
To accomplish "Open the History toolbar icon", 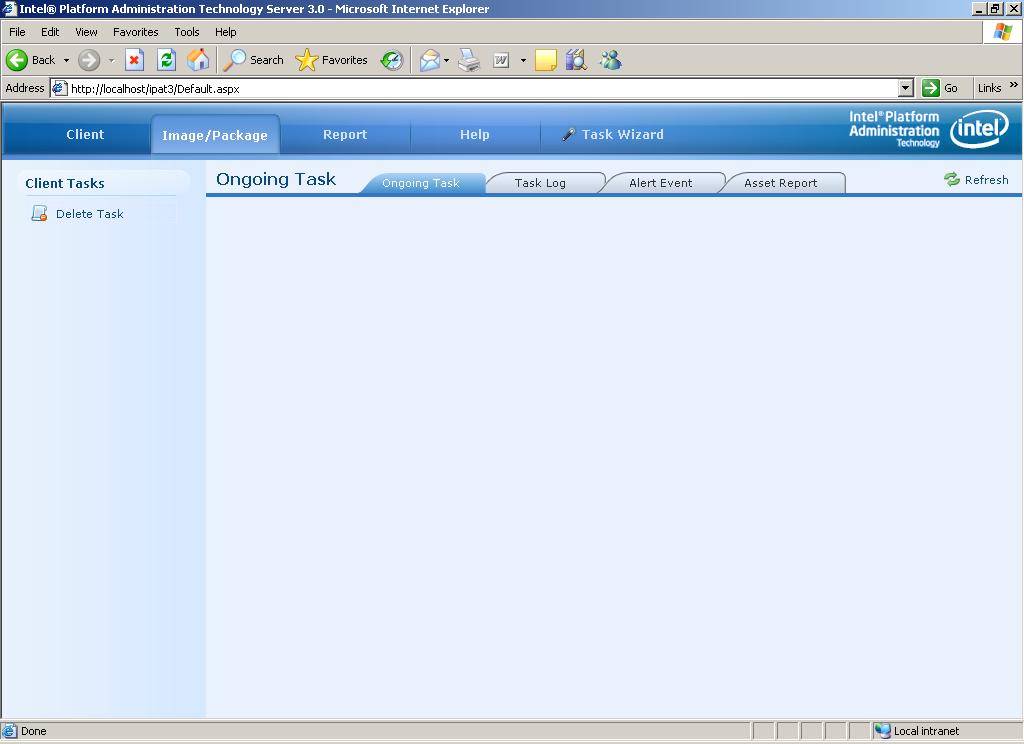I will point(392,60).
